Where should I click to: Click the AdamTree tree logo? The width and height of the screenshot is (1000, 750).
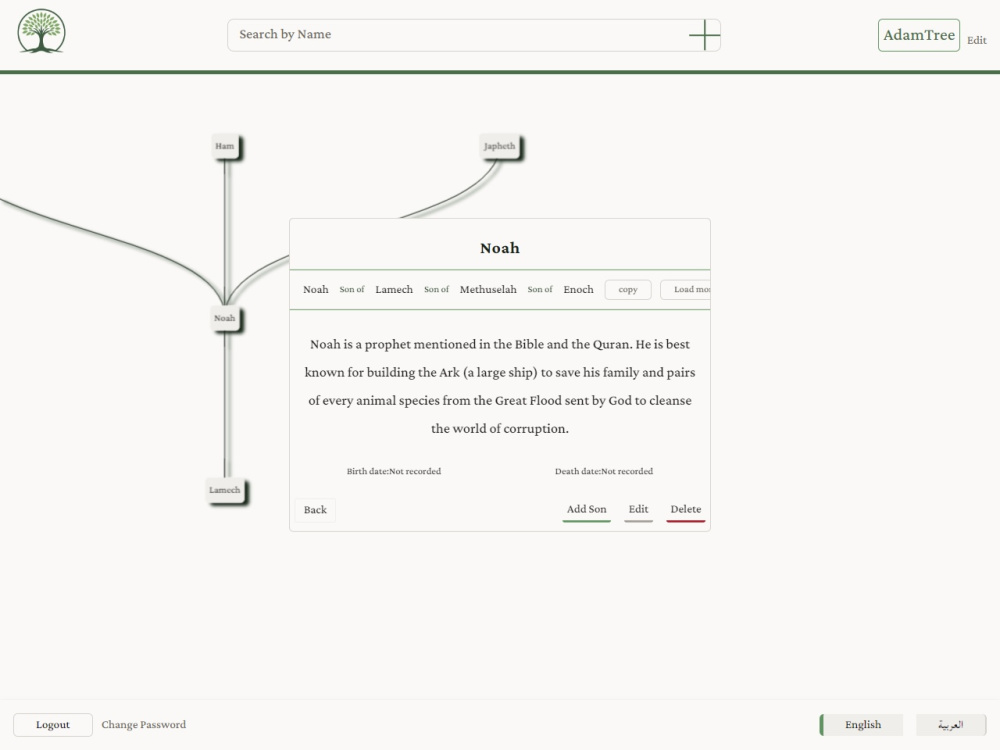pyautogui.click(x=41, y=31)
